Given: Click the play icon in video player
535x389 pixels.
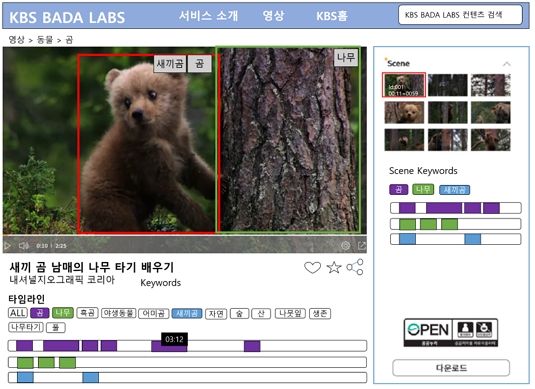Looking at the screenshot, I should (7, 246).
